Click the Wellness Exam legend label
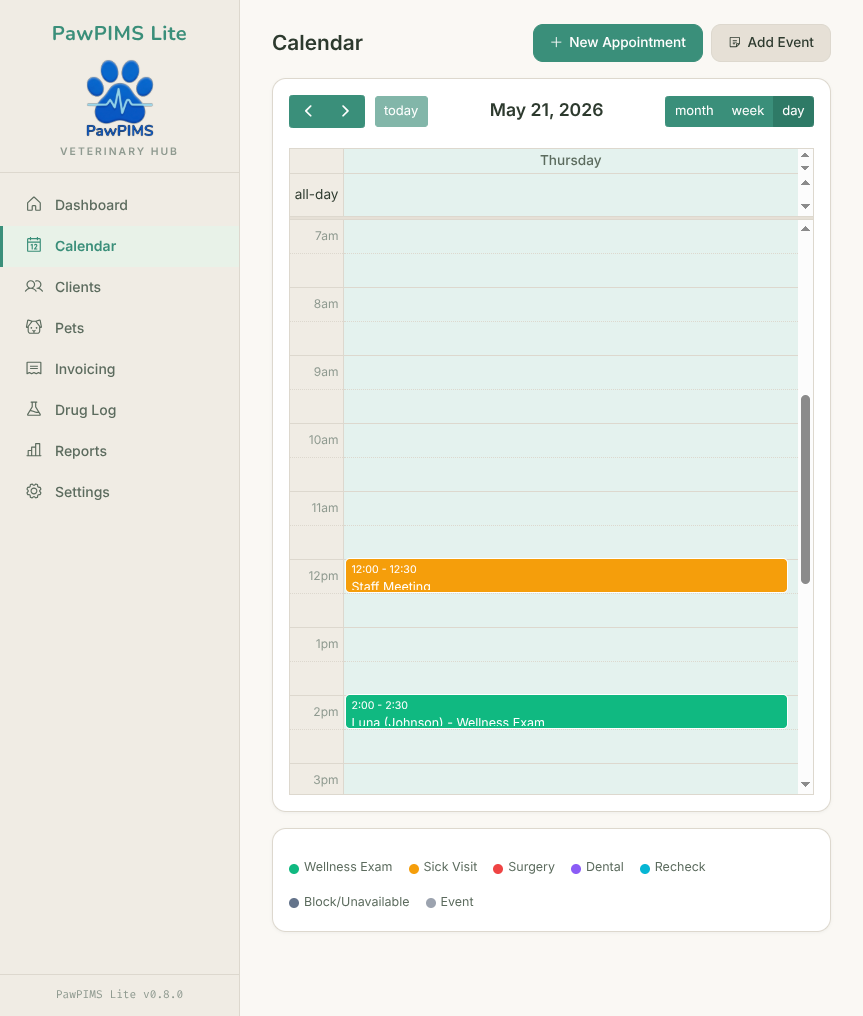 (348, 867)
